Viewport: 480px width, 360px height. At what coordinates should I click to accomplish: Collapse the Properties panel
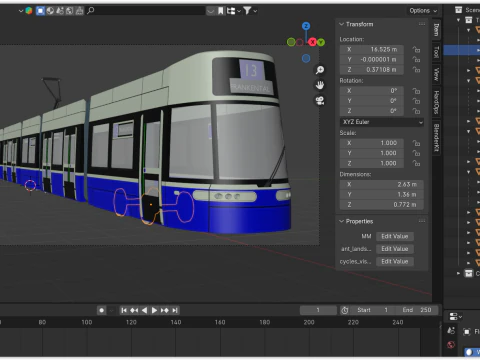(341, 221)
